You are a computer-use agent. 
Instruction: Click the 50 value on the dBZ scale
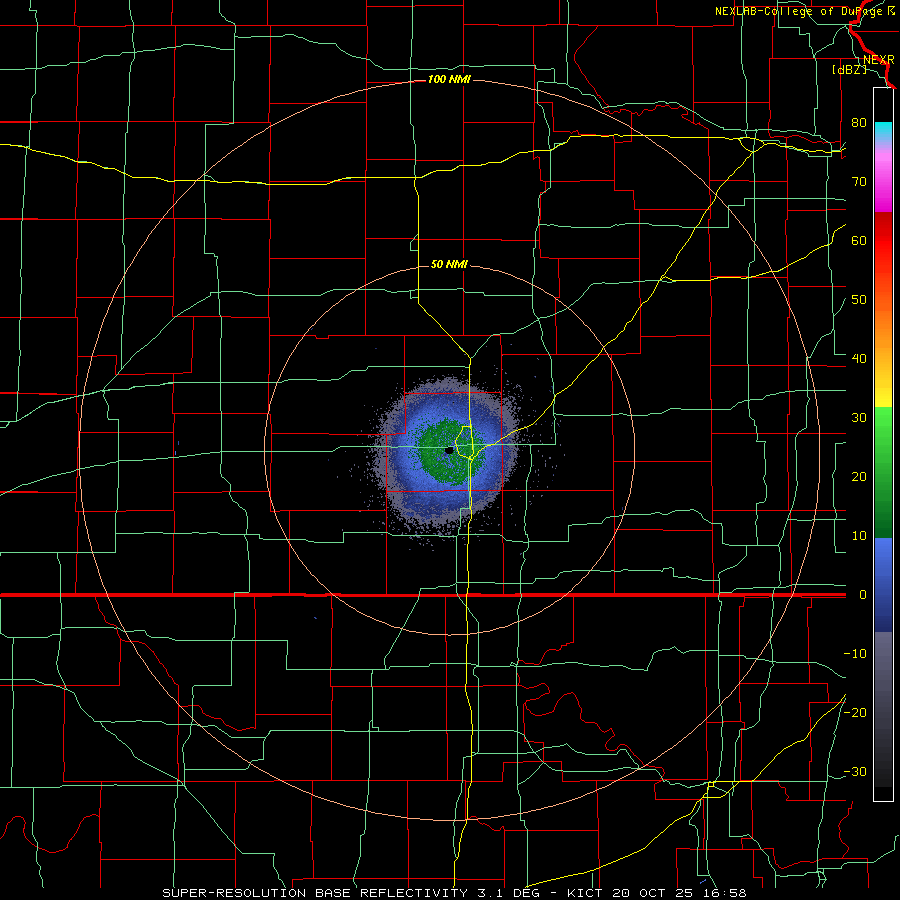pos(859,300)
